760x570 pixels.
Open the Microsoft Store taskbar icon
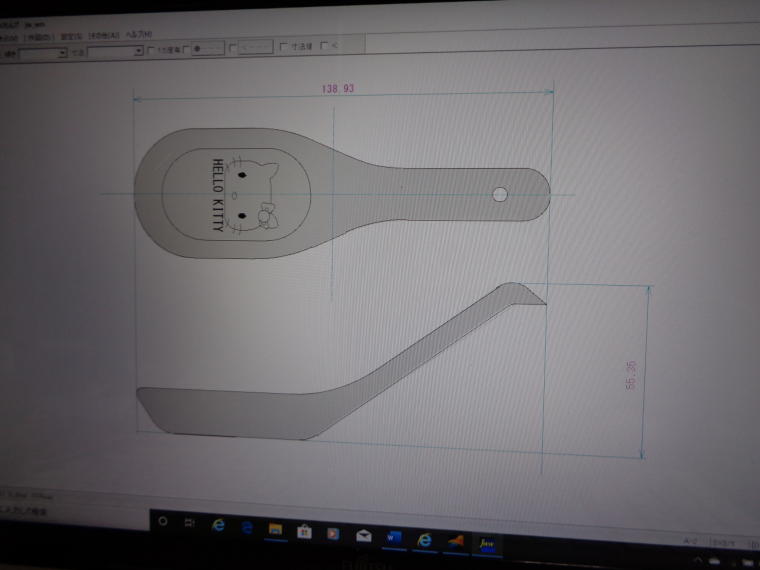(x=304, y=532)
